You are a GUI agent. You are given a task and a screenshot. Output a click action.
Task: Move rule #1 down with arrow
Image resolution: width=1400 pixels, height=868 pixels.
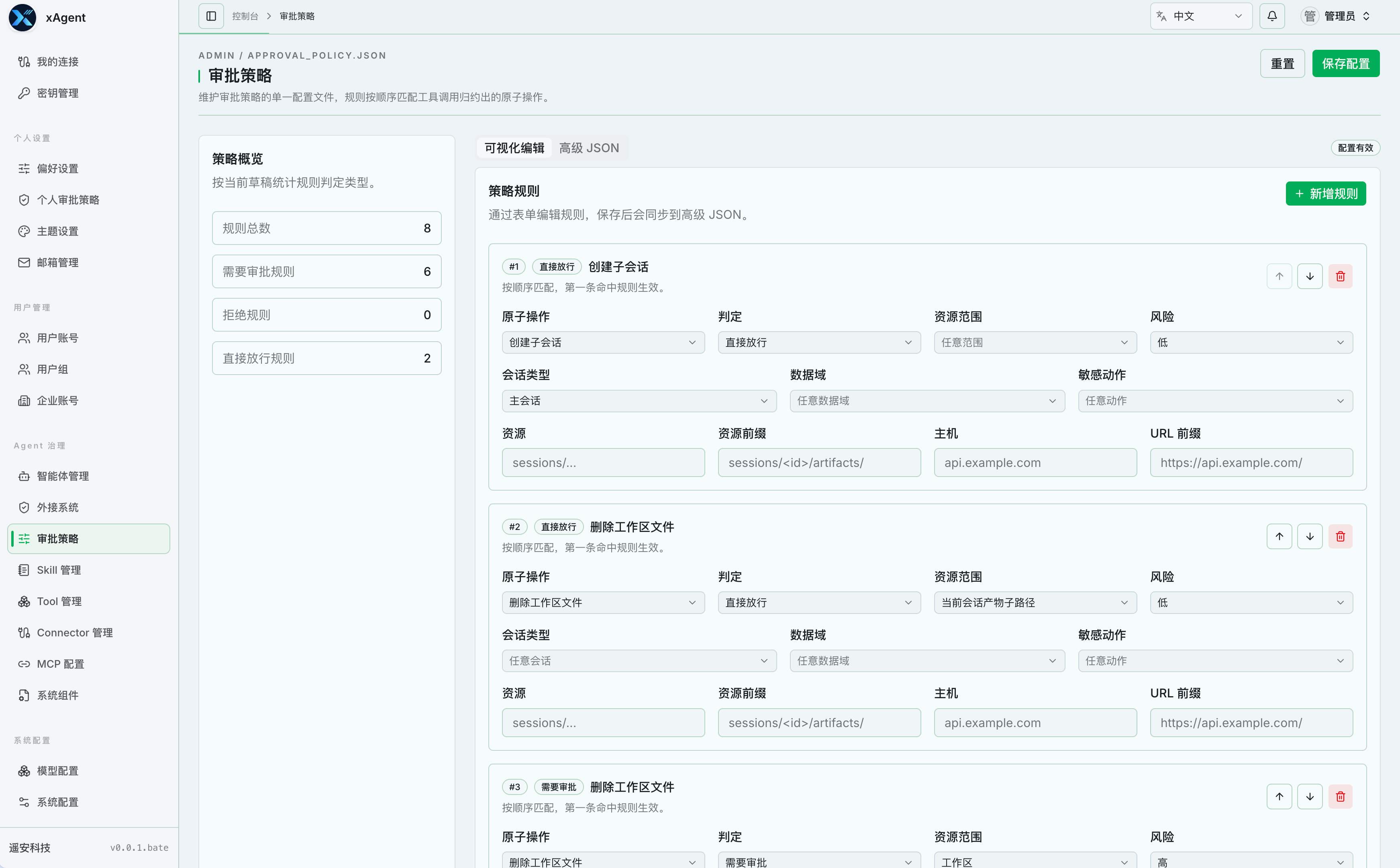[1310, 276]
